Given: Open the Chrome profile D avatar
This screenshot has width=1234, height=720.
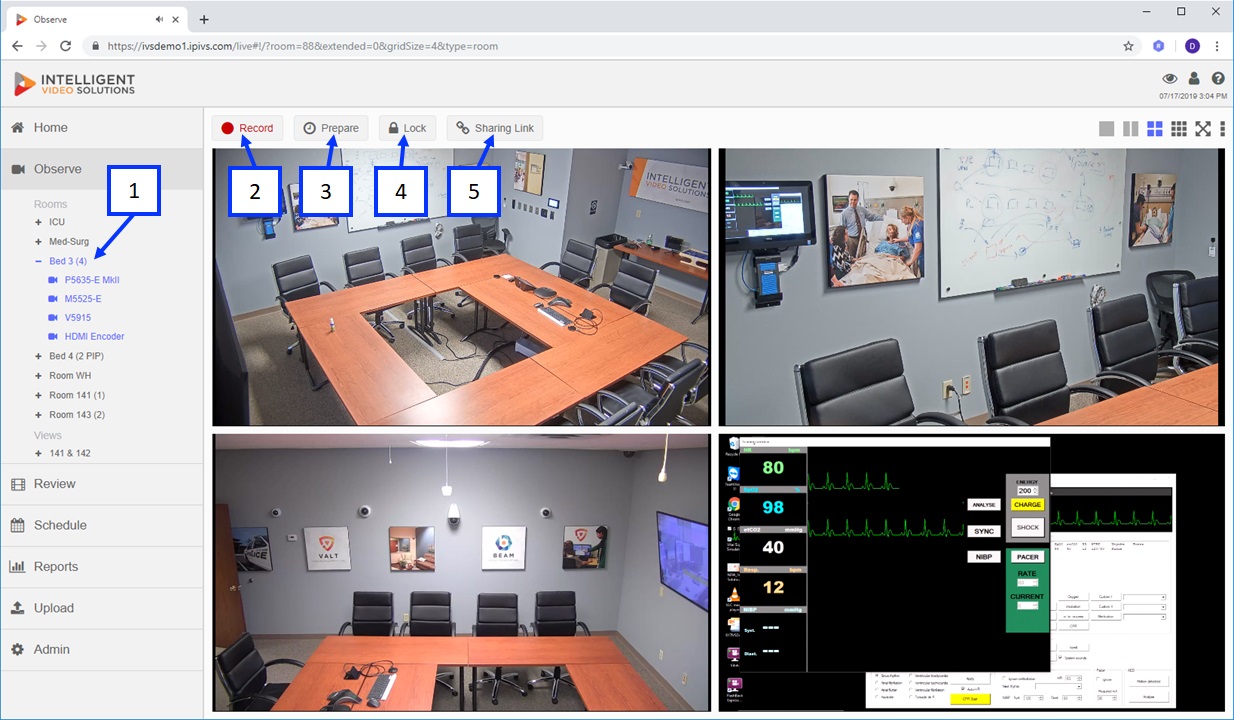Looking at the screenshot, I should click(x=1192, y=46).
